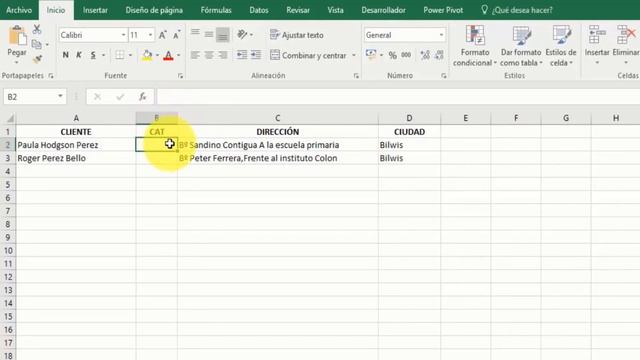Open Estilos de celda gallery

pyautogui.click(x=561, y=46)
